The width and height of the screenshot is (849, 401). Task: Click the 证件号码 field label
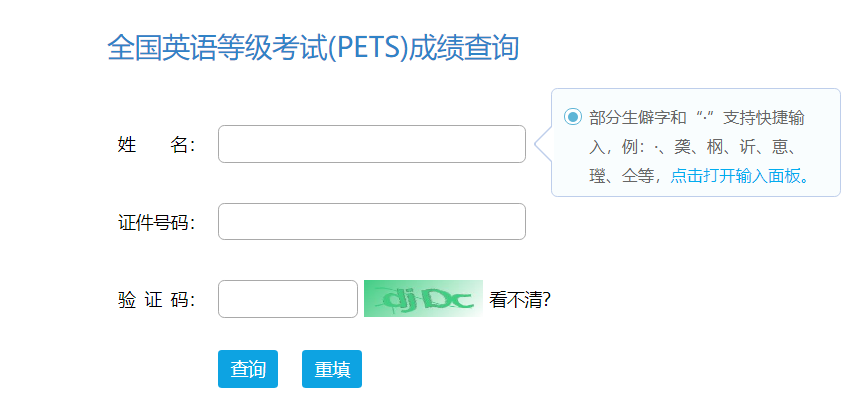[156, 222]
